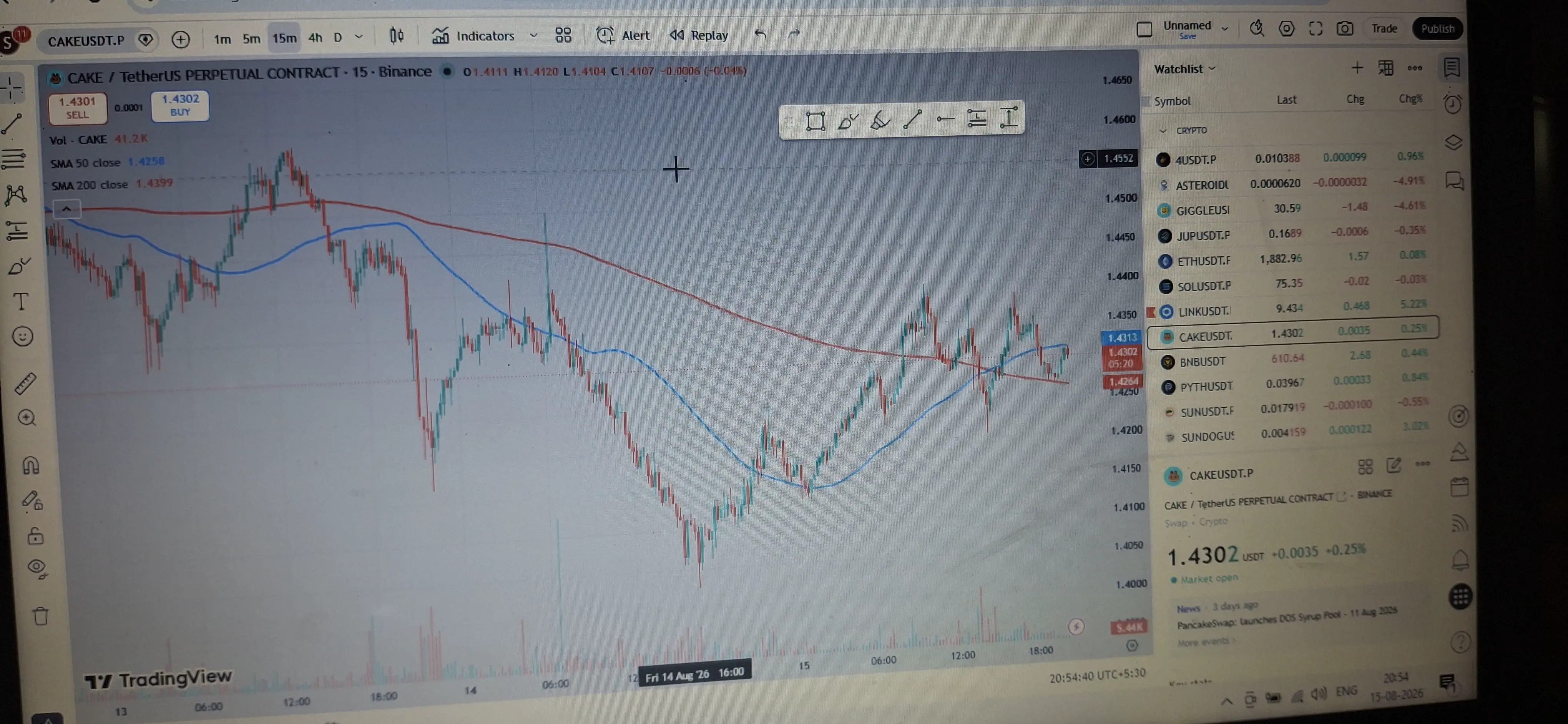1568x724 pixels.
Task: Undo the last chart action
Action: tap(760, 34)
